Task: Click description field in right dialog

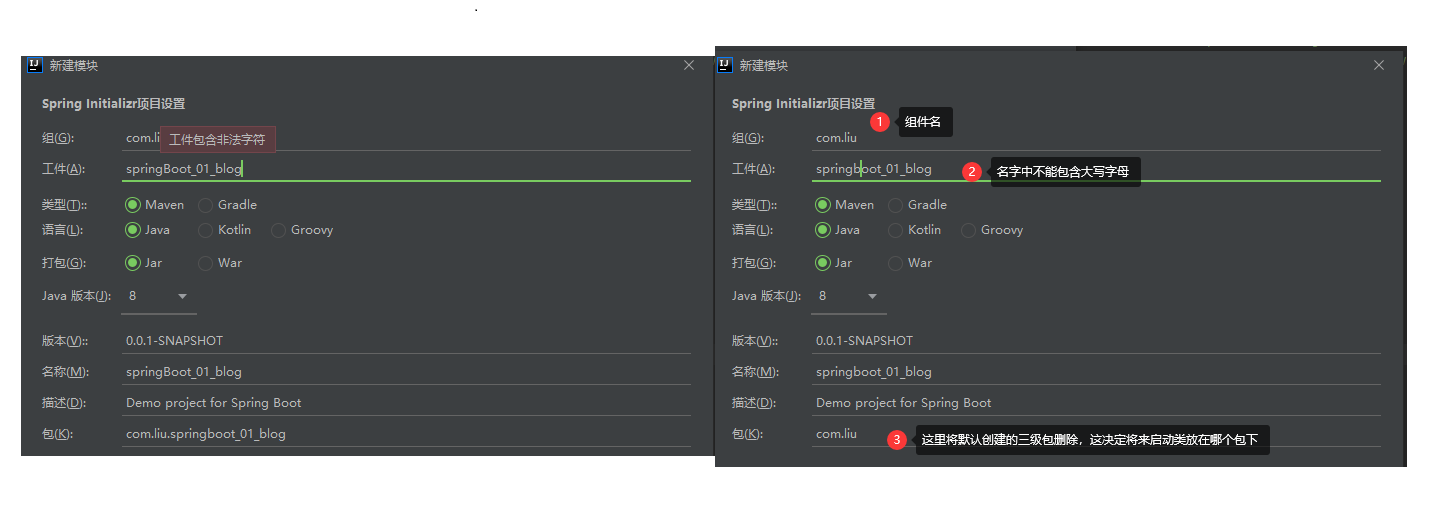Action: coord(1096,403)
